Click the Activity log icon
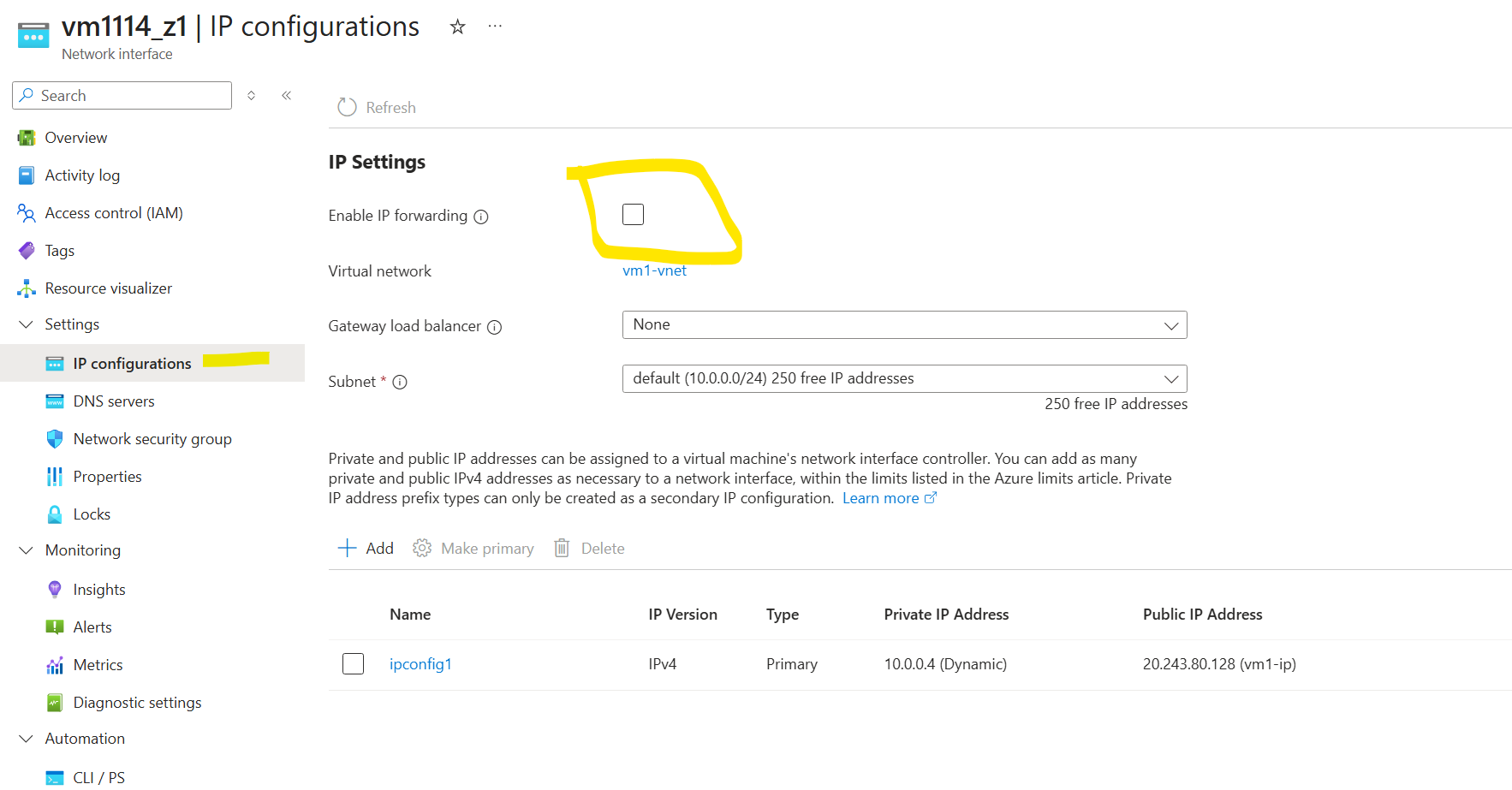 pos(27,175)
